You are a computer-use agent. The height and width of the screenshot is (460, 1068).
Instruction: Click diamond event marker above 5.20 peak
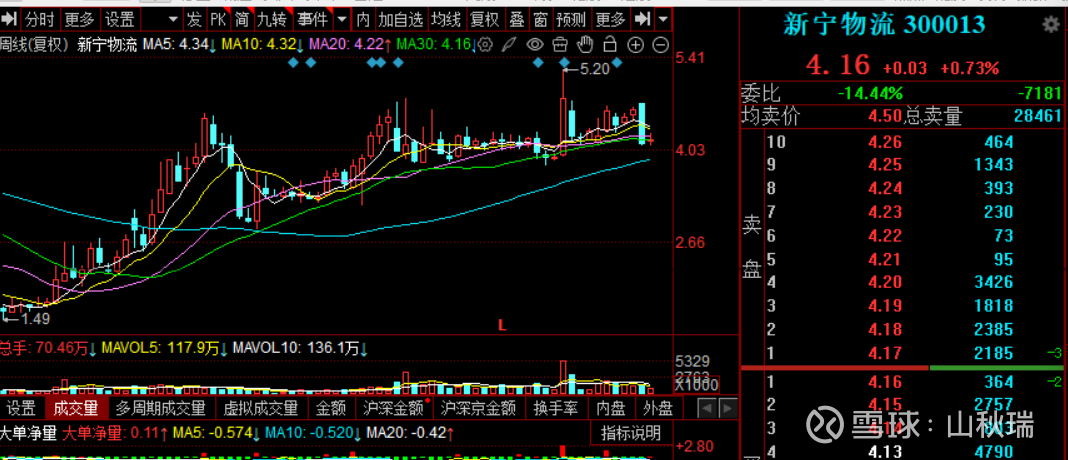point(565,63)
